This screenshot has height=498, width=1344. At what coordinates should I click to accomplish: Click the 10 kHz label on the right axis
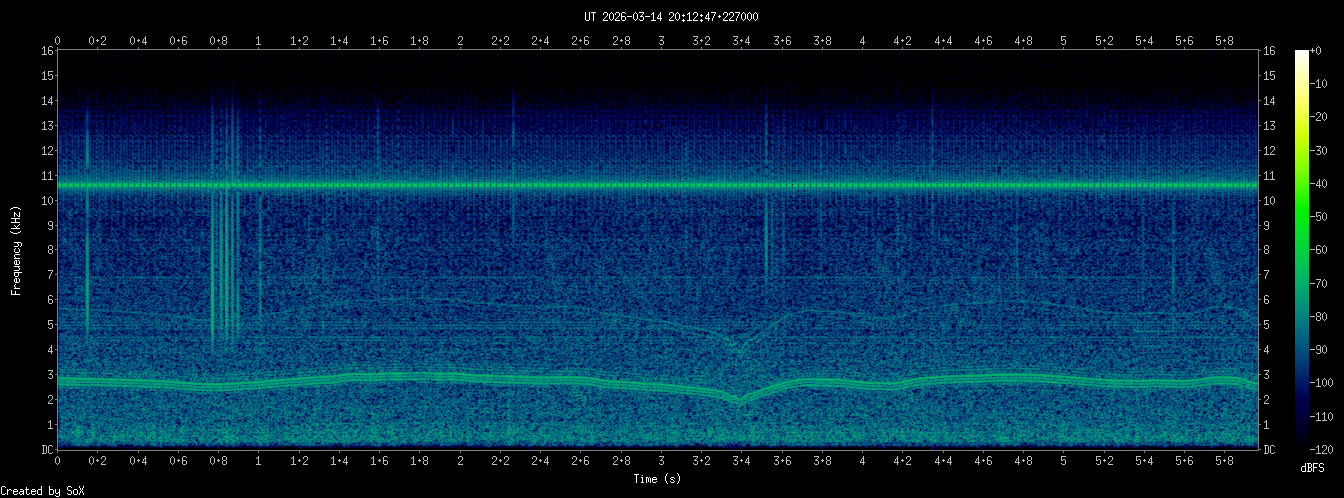[x=1269, y=201]
